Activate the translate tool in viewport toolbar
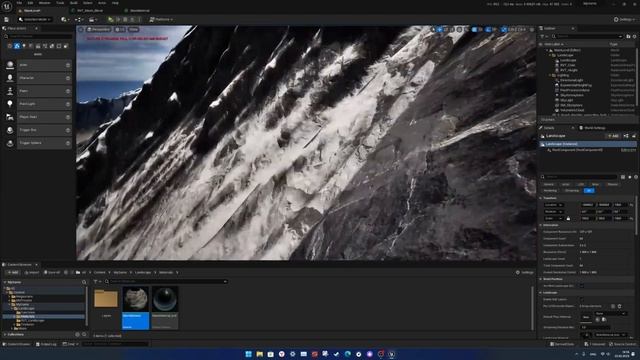Image resolution: width=640 pixels, height=360 pixels. 440,29
